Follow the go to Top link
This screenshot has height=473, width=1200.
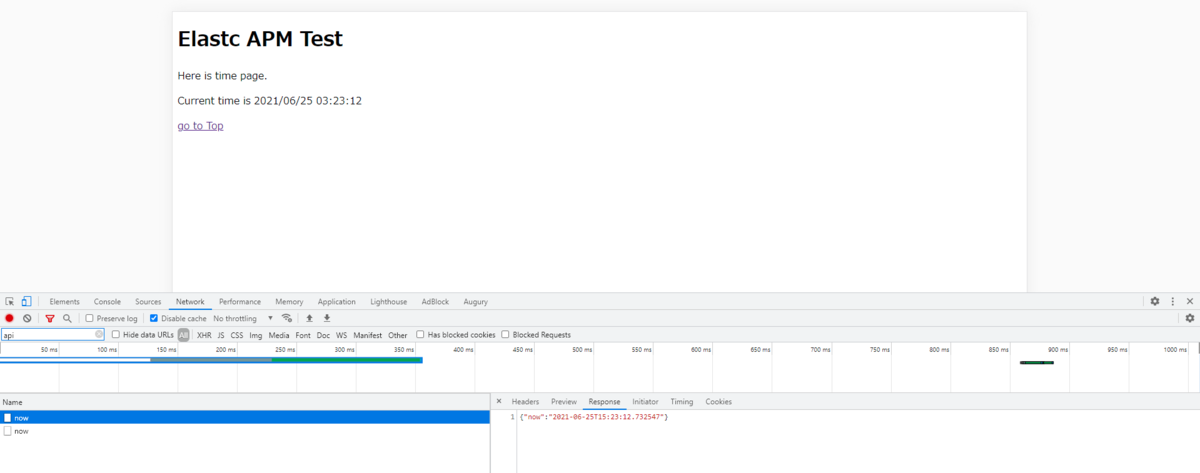point(200,126)
